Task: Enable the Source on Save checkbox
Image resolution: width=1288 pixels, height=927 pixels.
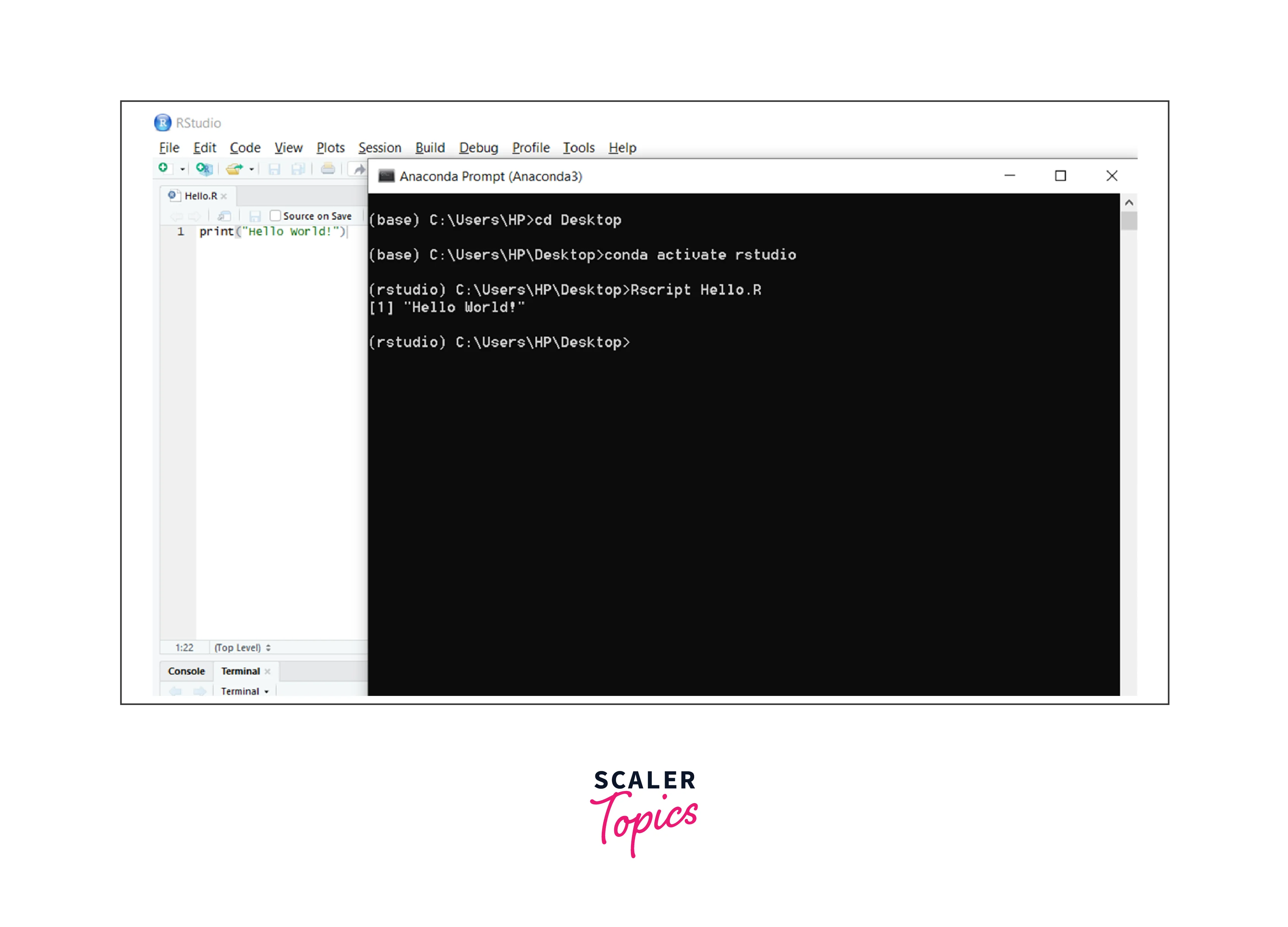Action: pos(275,215)
